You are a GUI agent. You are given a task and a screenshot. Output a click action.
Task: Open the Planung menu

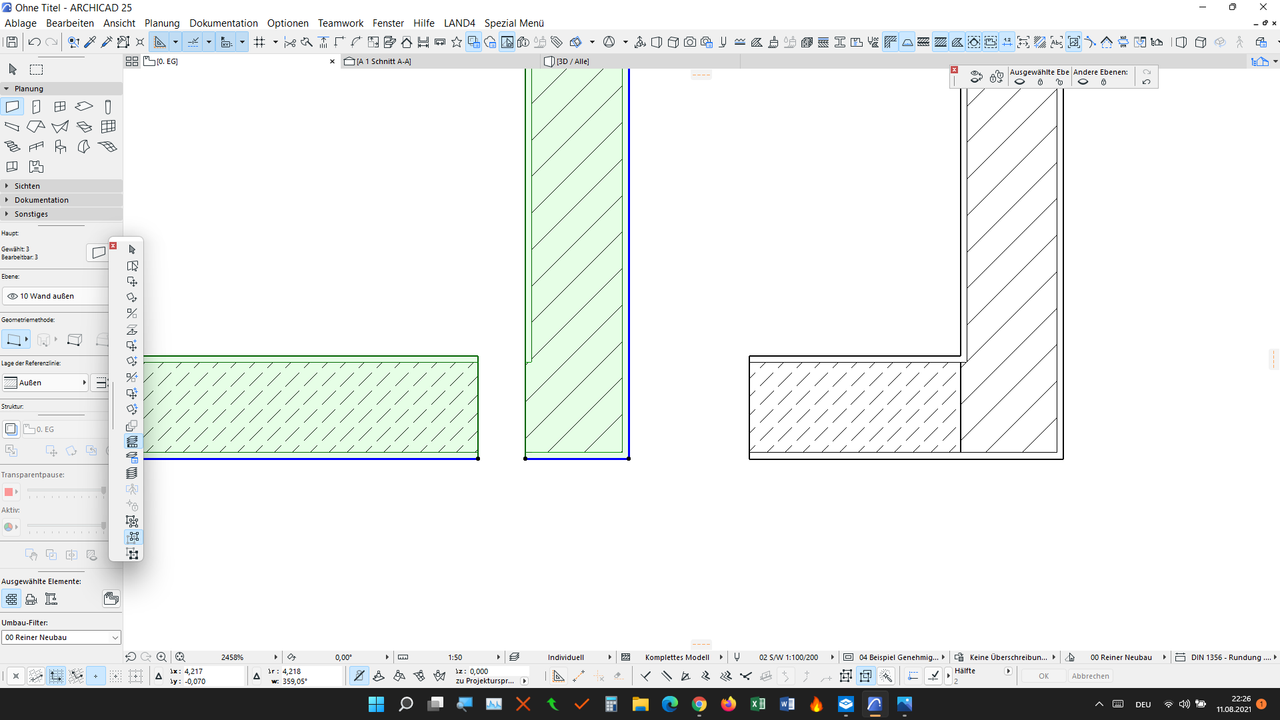[x=162, y=23]
